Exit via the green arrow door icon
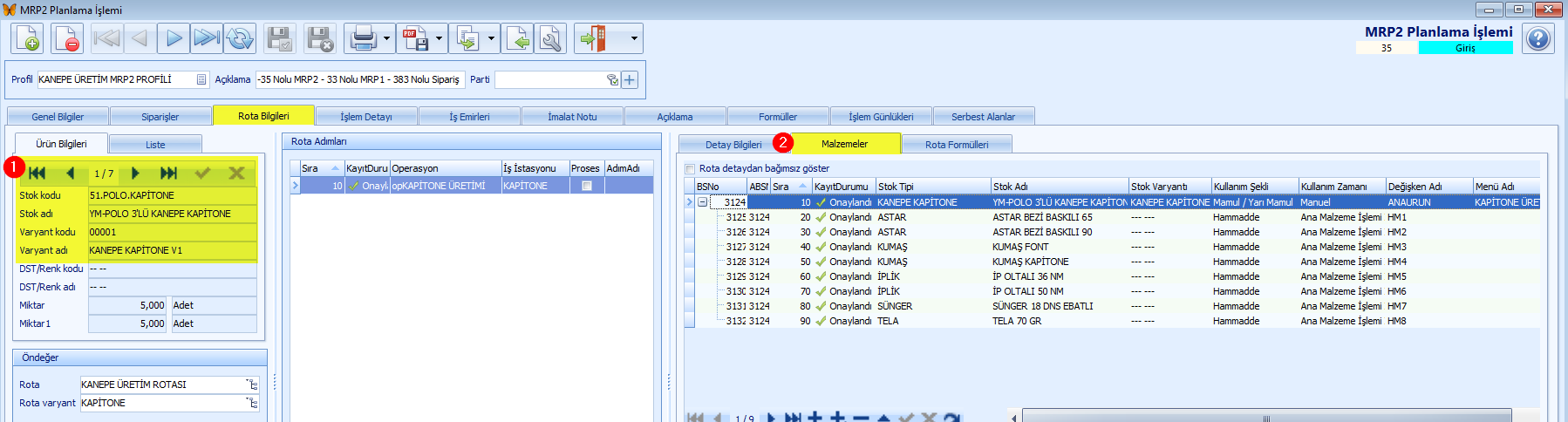This screenshot has height=422, width=1568. click(x=592, y=38)
